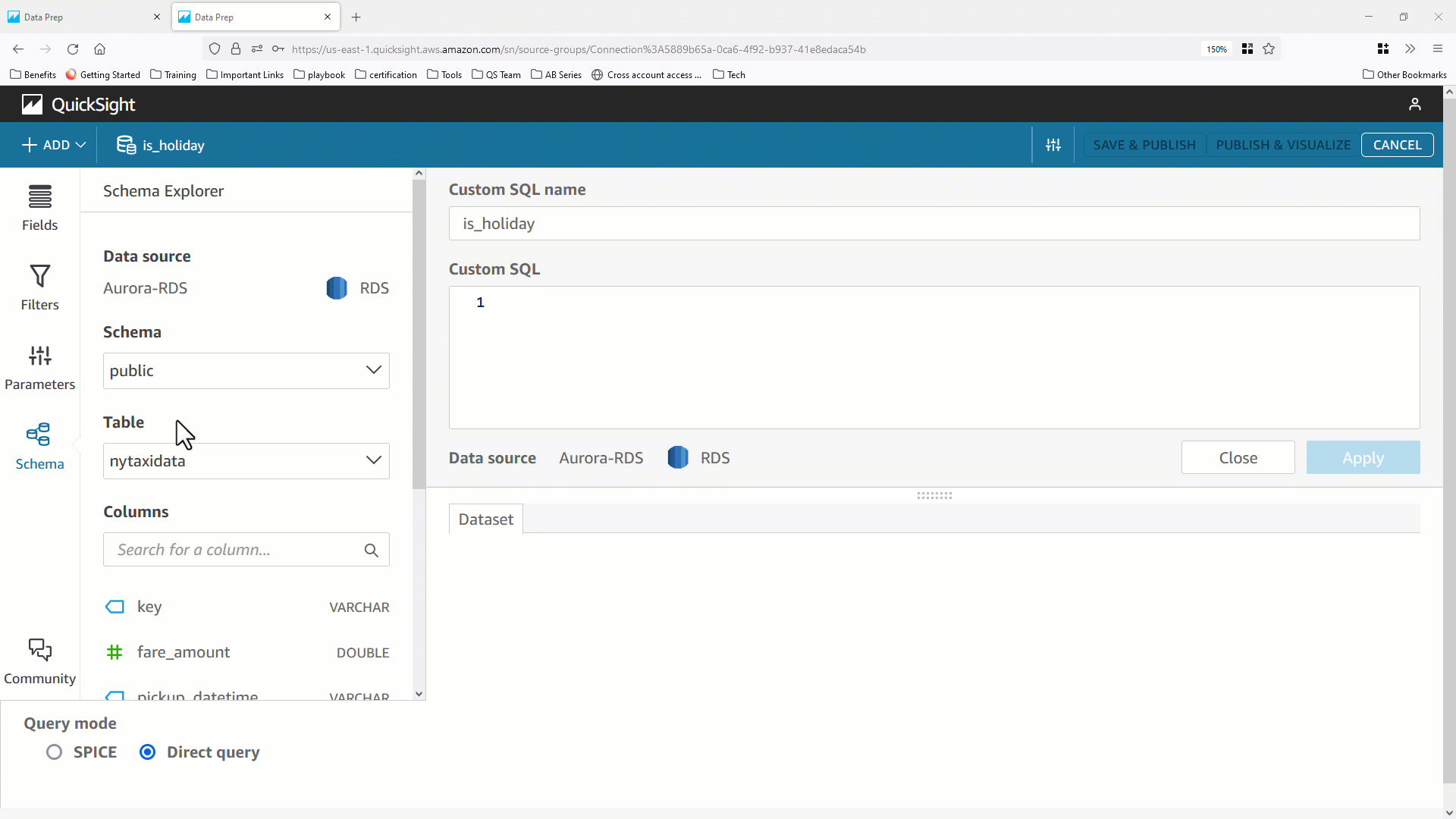Expand the ADD dropdown
This screenshot has height=819, width=1456.
click(x=52, y=145)
